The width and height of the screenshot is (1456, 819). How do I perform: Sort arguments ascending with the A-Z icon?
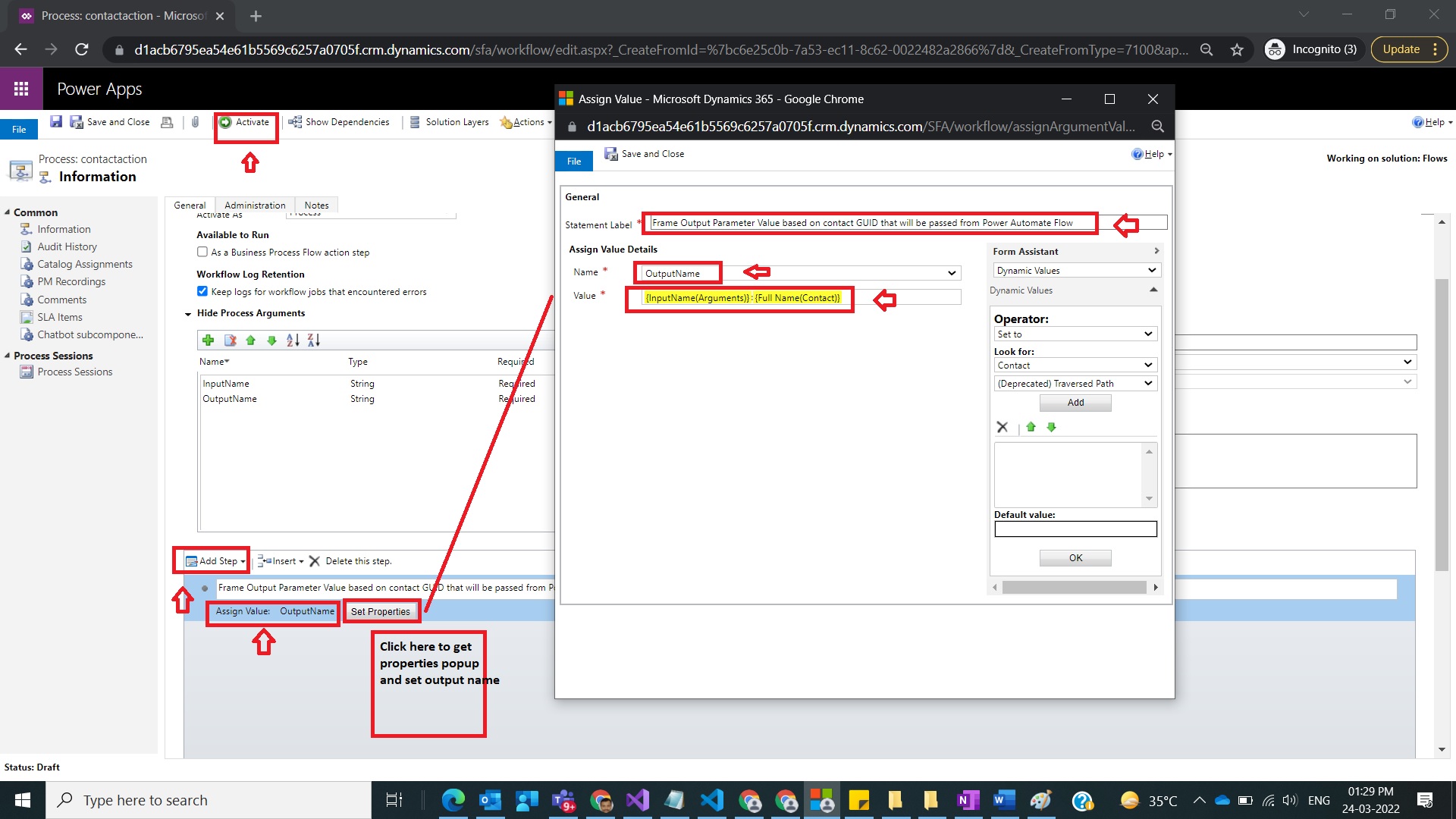(x=293, y=340)
